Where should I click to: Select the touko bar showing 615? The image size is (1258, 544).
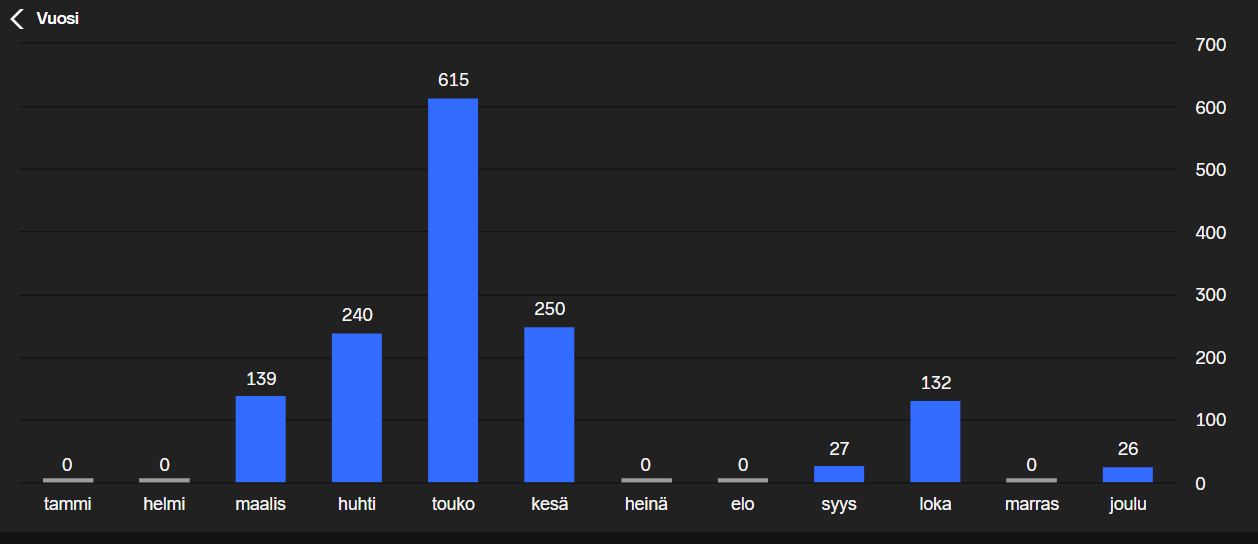point(453,290)
